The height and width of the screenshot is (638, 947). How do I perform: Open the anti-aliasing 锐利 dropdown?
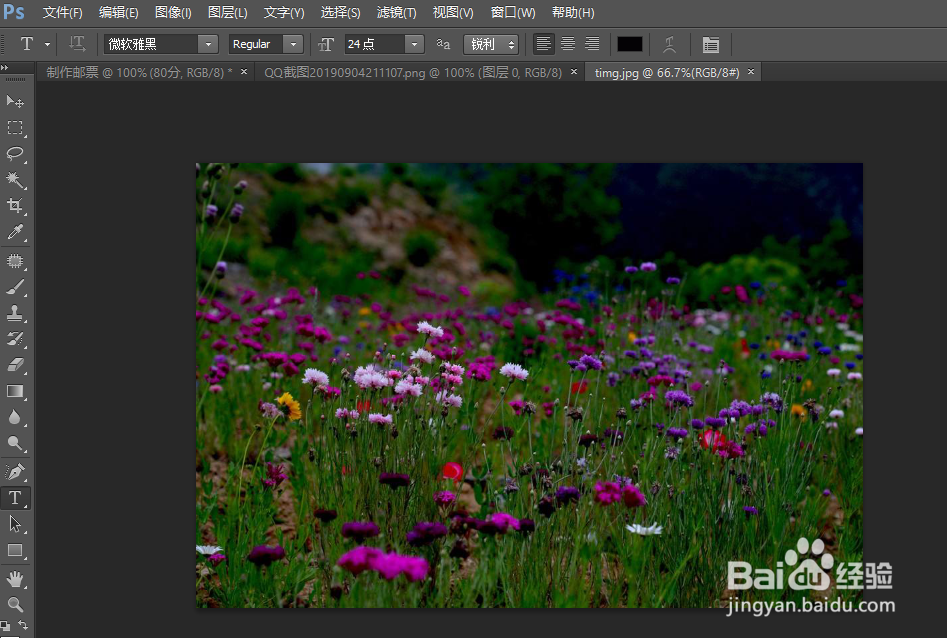point(491,44)
